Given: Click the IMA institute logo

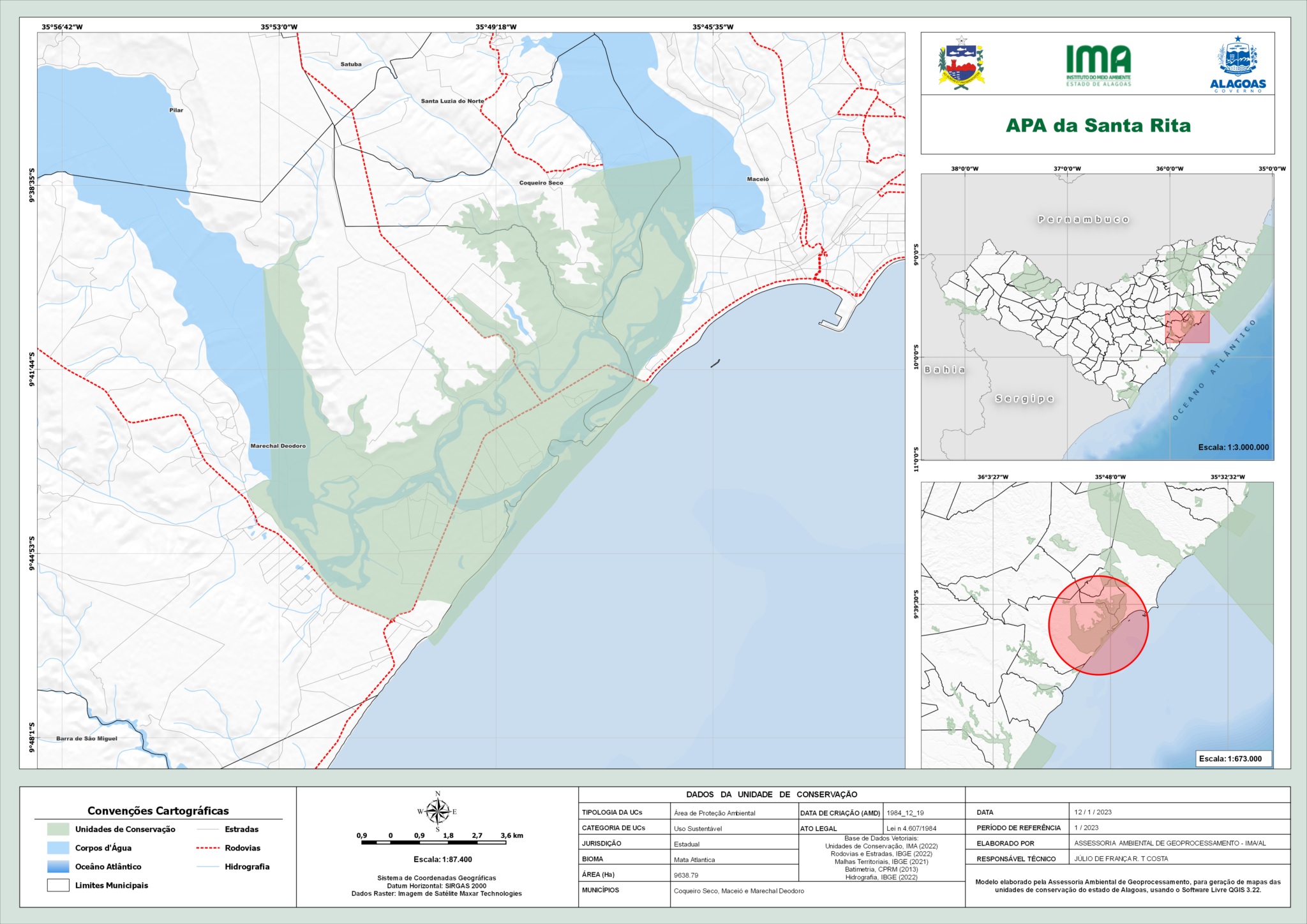Looking at the screenshot, I should point(1098,64).
